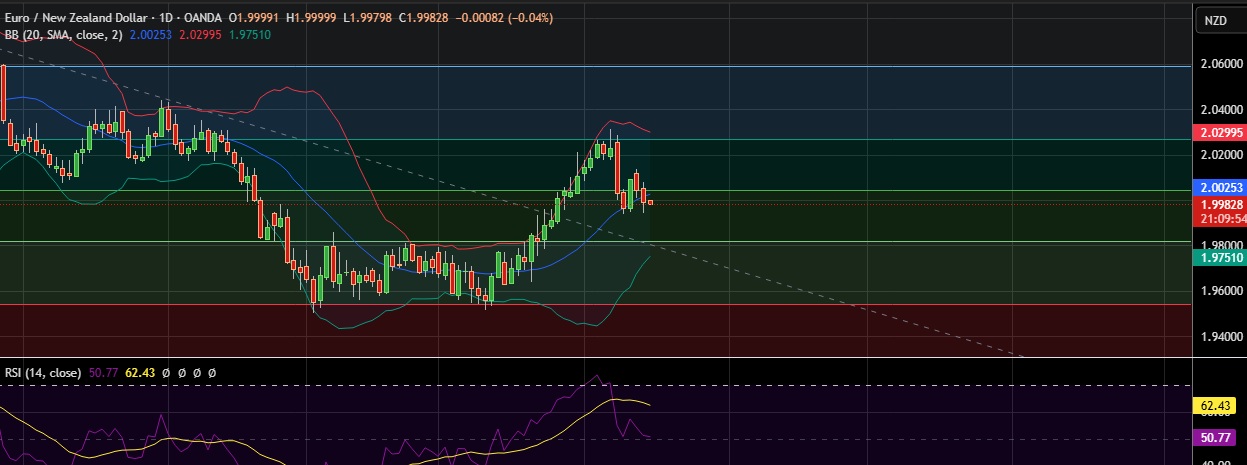This screenshot has width=1247, height=465.
Task: Click the 1.98000 price scale label
Action: 1220,245
